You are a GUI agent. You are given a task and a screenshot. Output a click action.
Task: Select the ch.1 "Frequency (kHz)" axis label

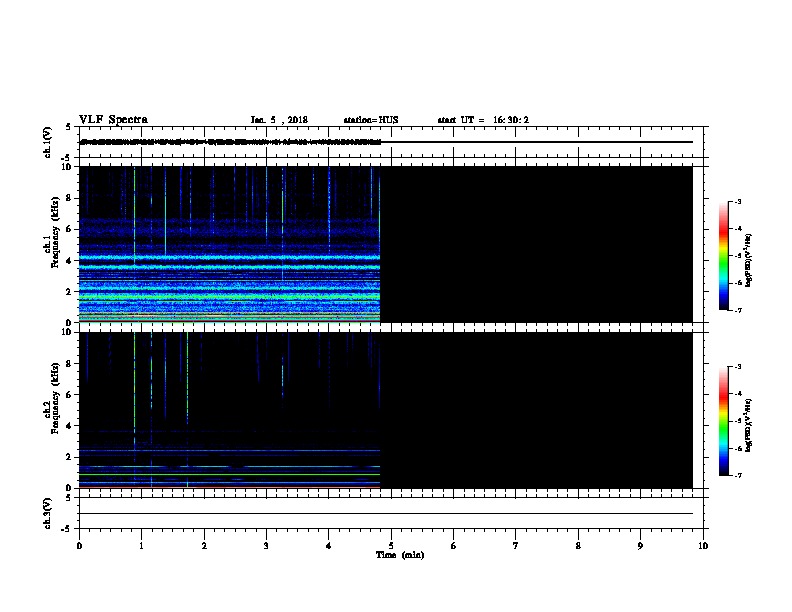coord(56,233)
